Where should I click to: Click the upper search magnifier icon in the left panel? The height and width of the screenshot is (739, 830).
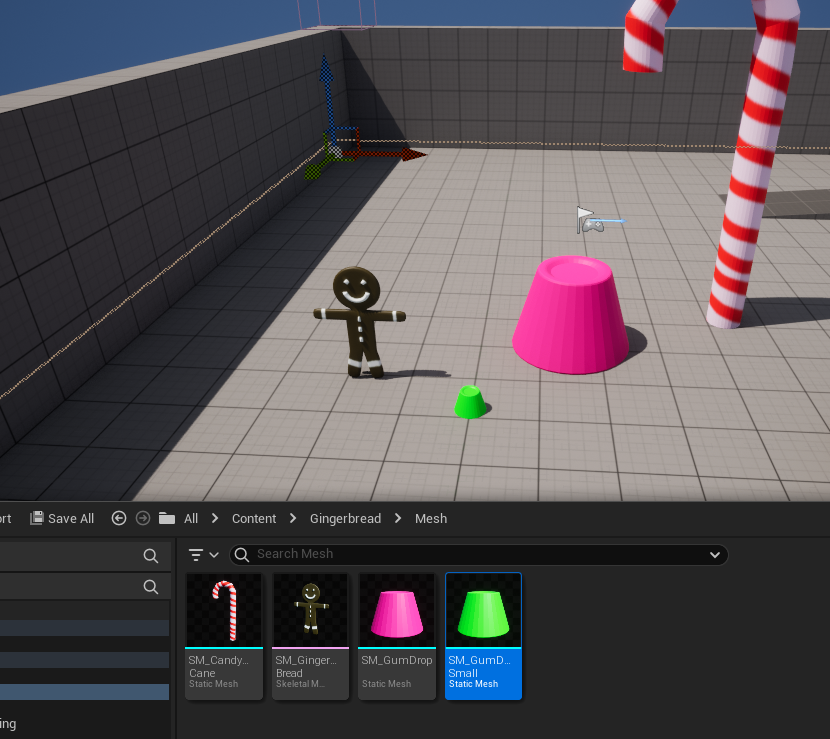click(x=151, y=556)
